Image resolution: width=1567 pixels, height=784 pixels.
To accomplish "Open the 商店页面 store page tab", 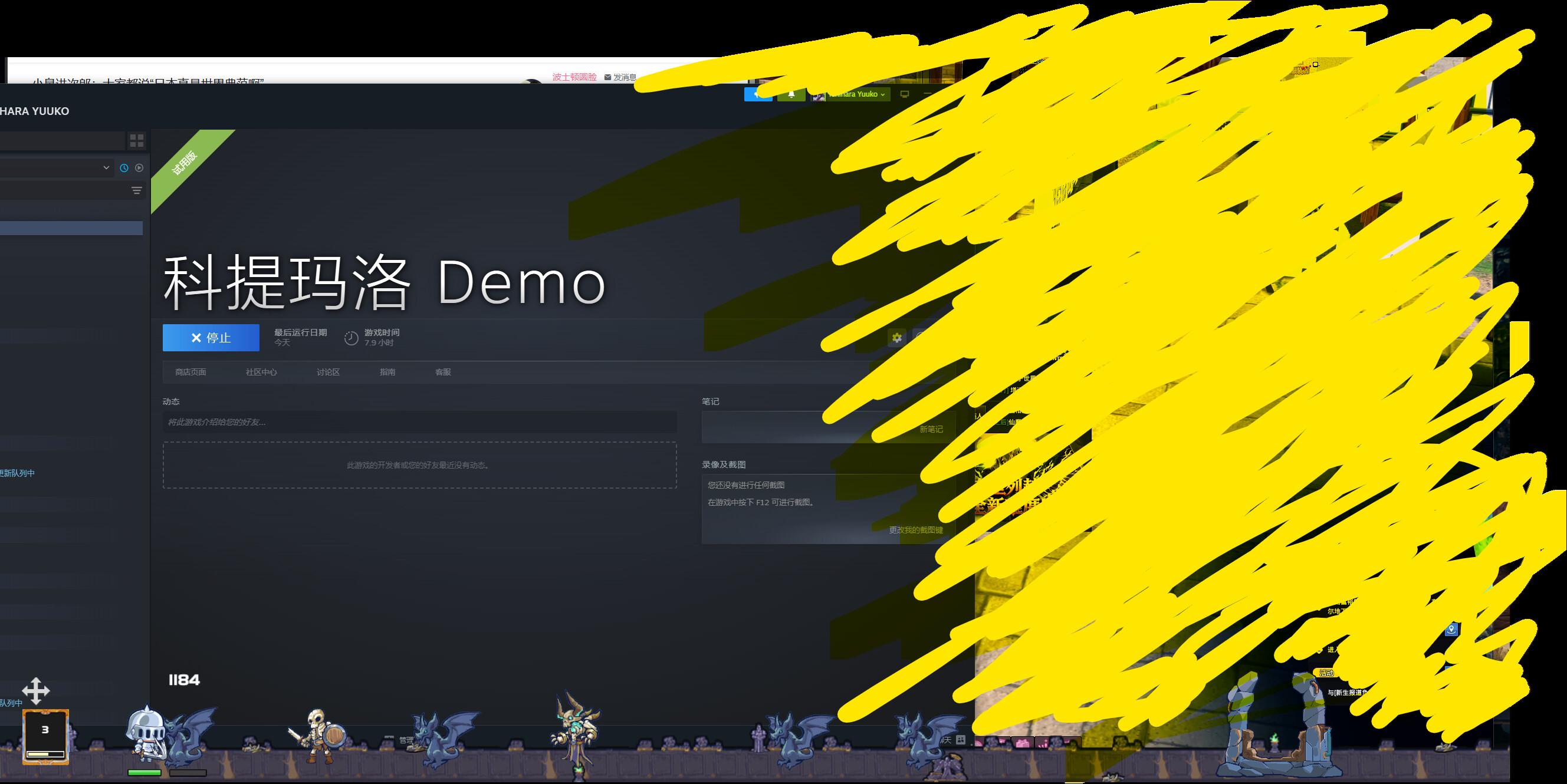I will click(x=190, y=372).
